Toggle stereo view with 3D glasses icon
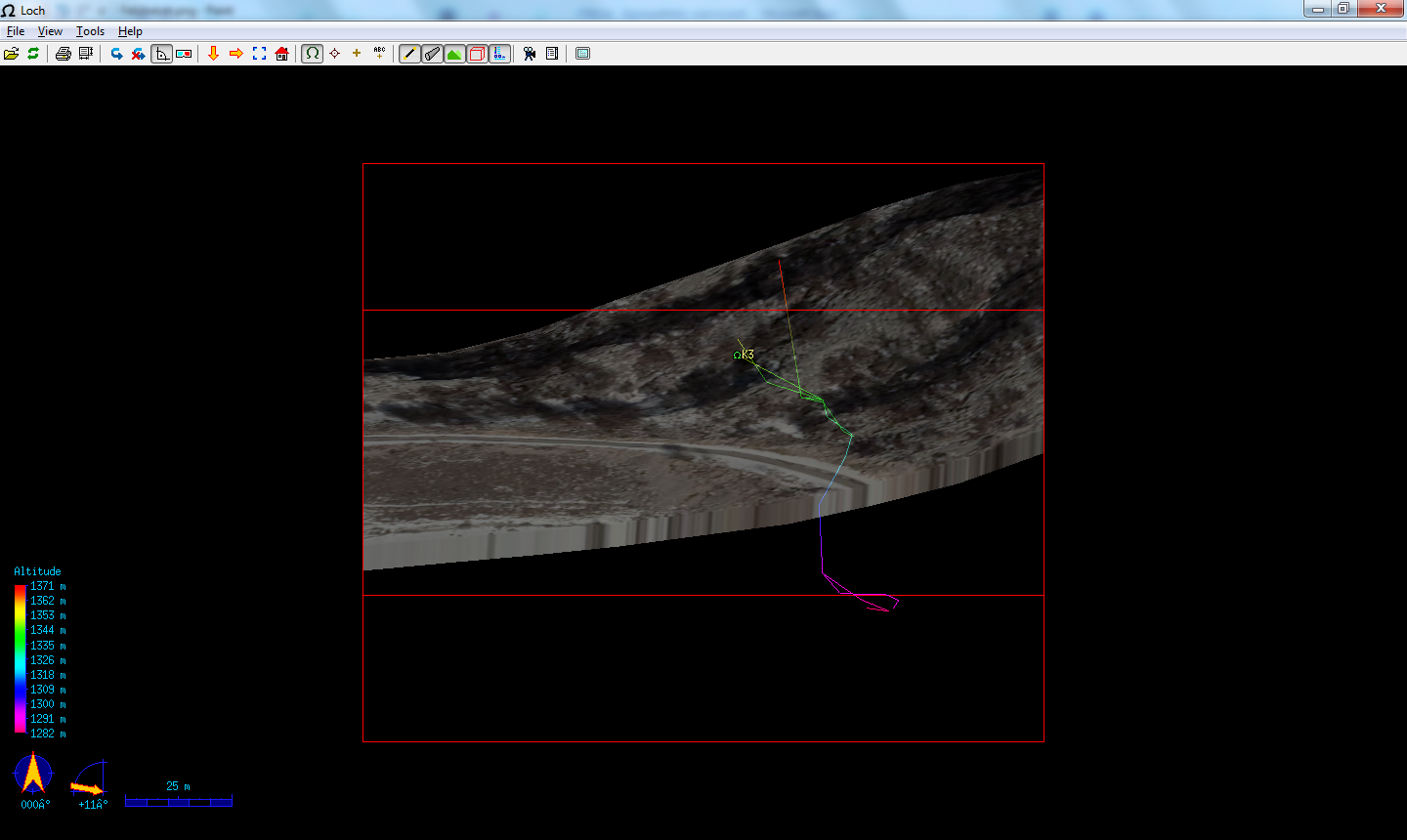 (184, 54)
